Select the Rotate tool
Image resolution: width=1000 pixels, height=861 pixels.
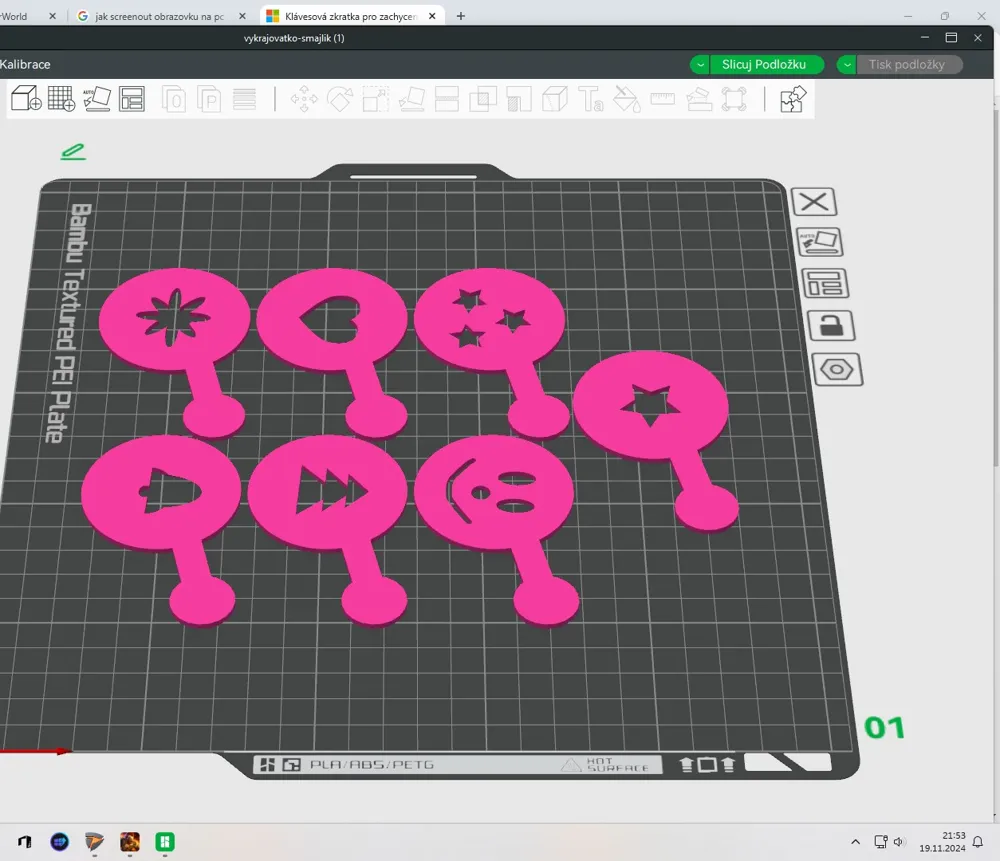coord(340,99)
